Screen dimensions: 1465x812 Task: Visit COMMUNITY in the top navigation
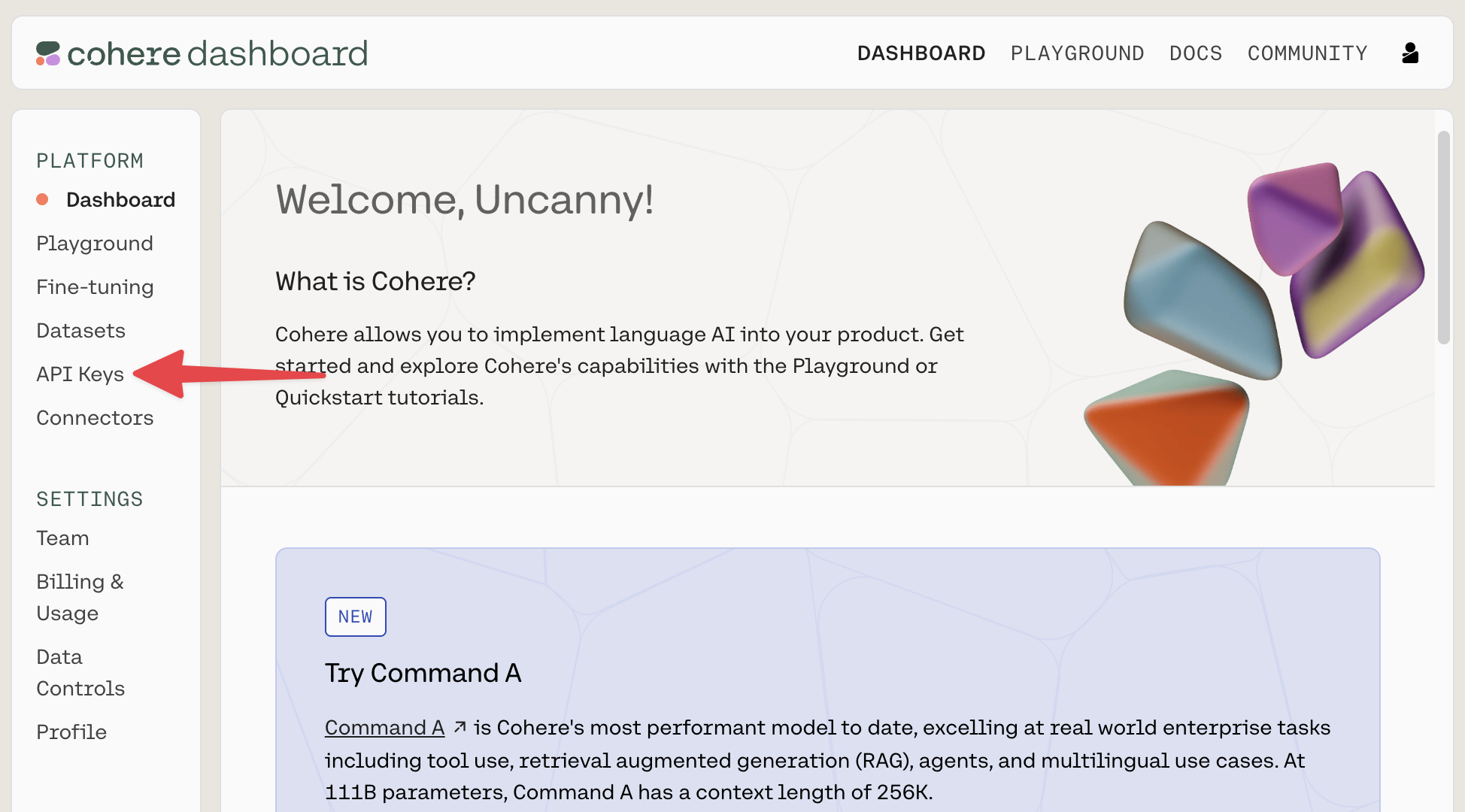(1308, 53)
